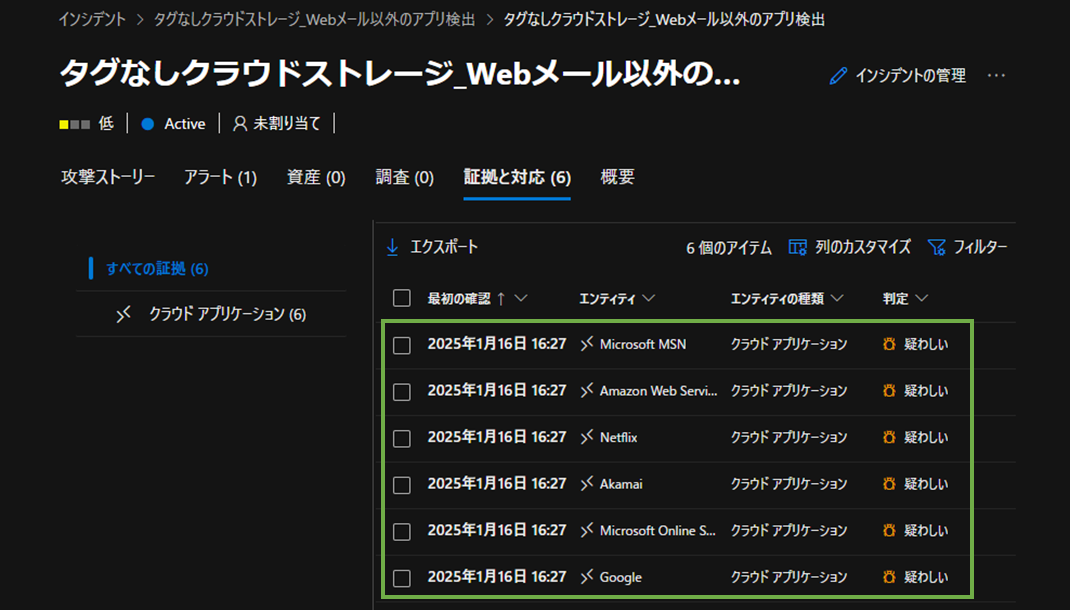
Task: Click the incident title heading text
Action: click(399, 74)
